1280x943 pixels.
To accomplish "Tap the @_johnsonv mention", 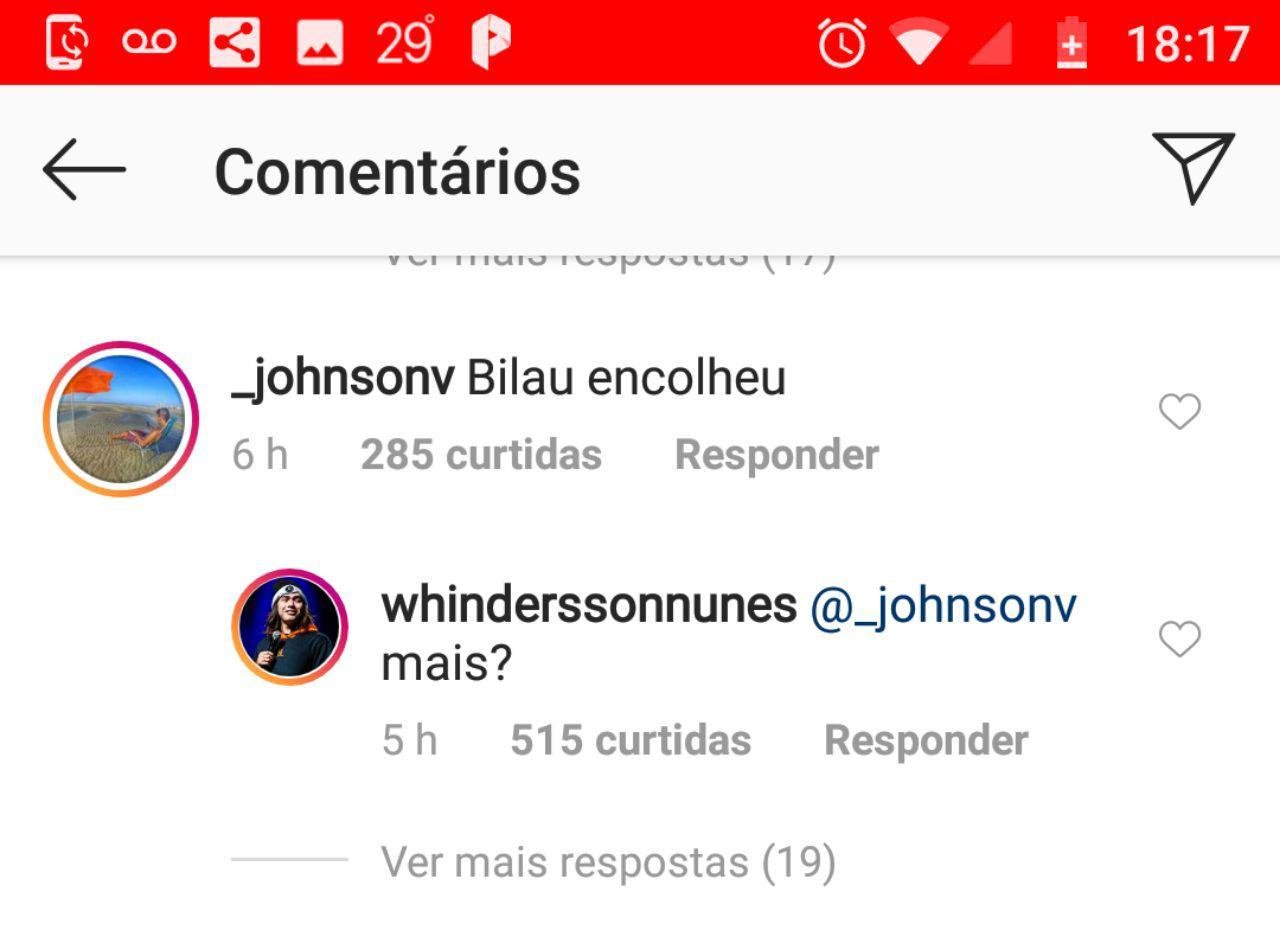I will (943, 607).
